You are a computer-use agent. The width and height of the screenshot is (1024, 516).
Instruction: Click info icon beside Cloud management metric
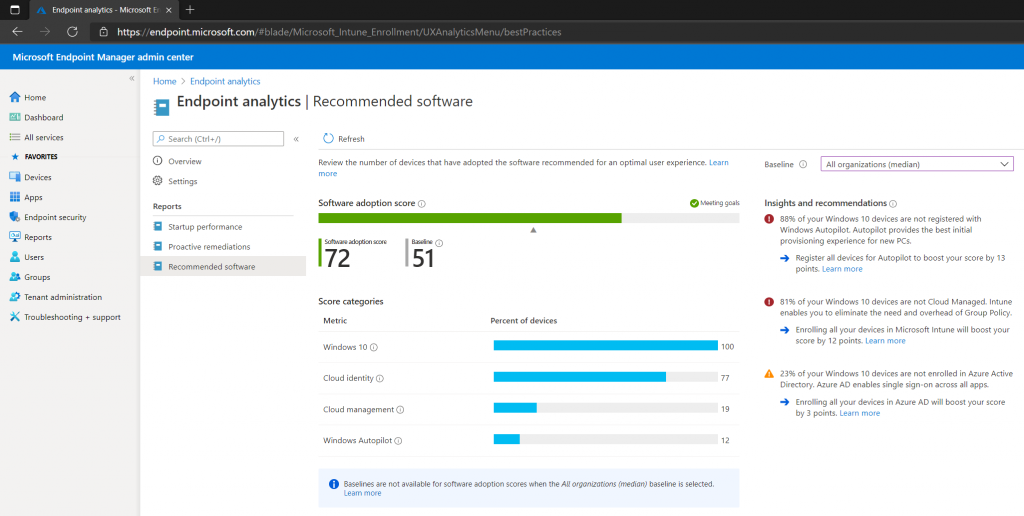(x=400, y=410)
